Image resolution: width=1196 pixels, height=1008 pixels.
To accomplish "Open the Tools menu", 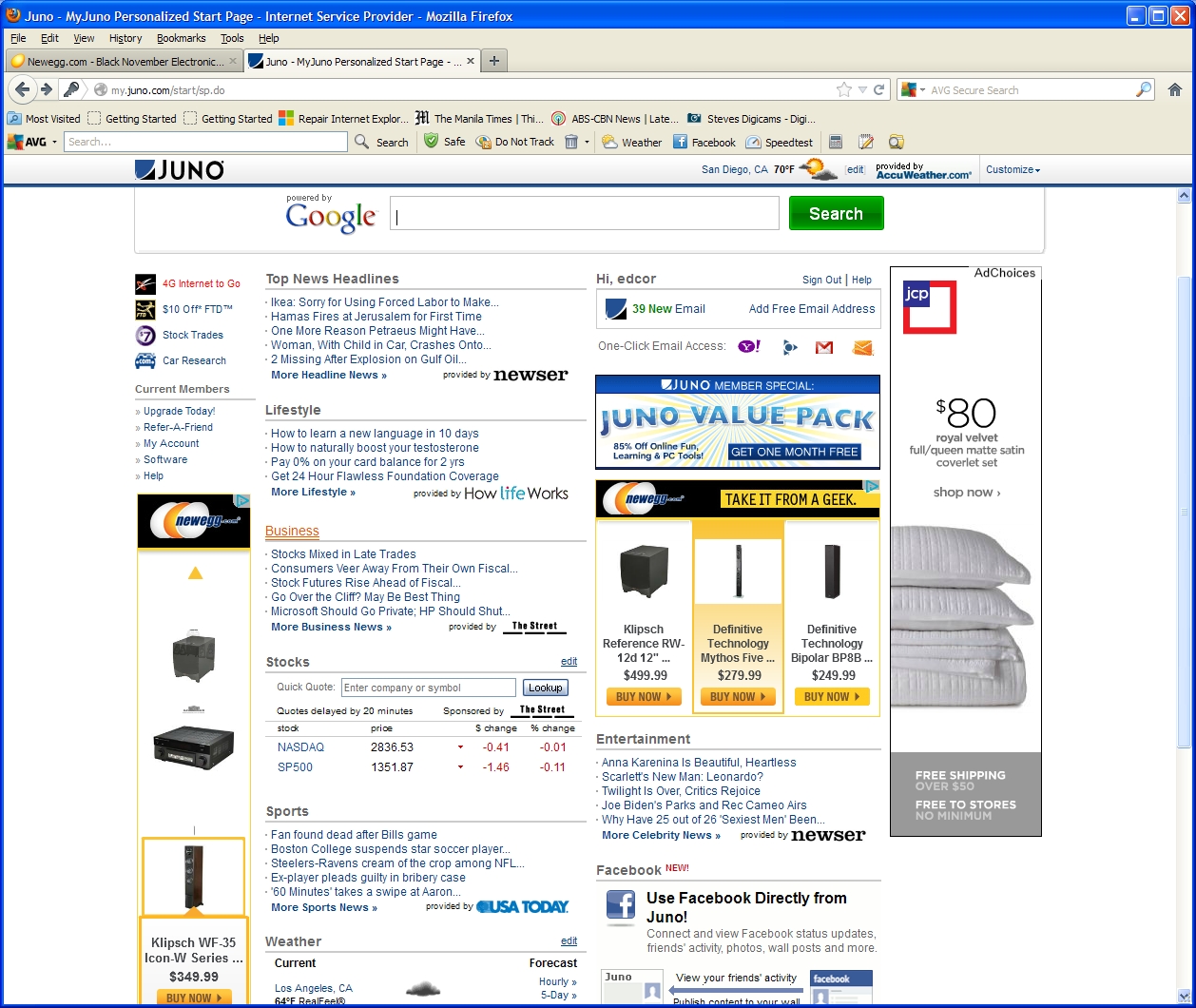I will pyautogui.click(x=232, y=38).
